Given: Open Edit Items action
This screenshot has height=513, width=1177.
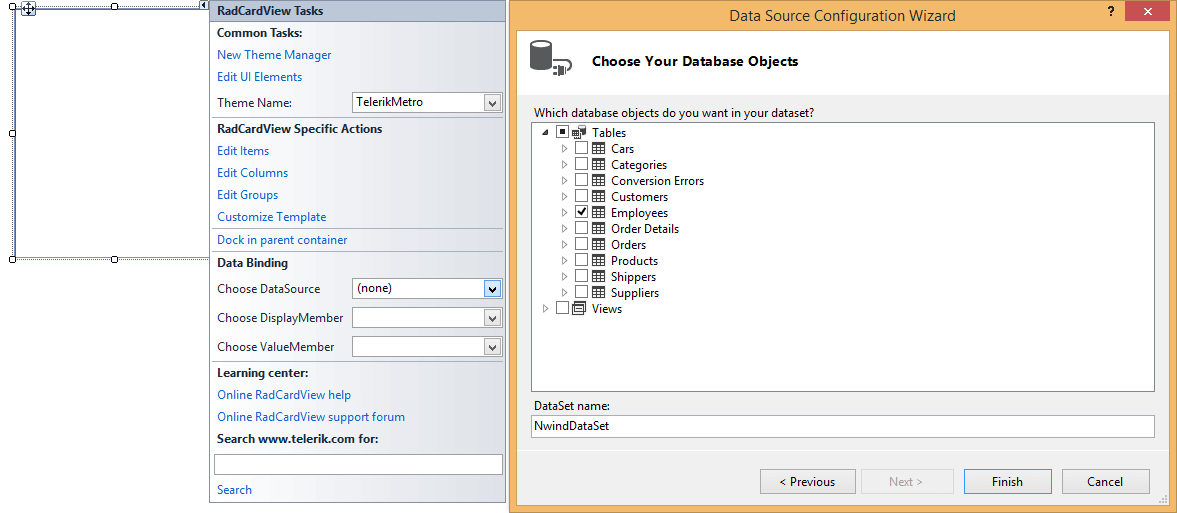Looking at the screenshot, I should click(243, 151).
